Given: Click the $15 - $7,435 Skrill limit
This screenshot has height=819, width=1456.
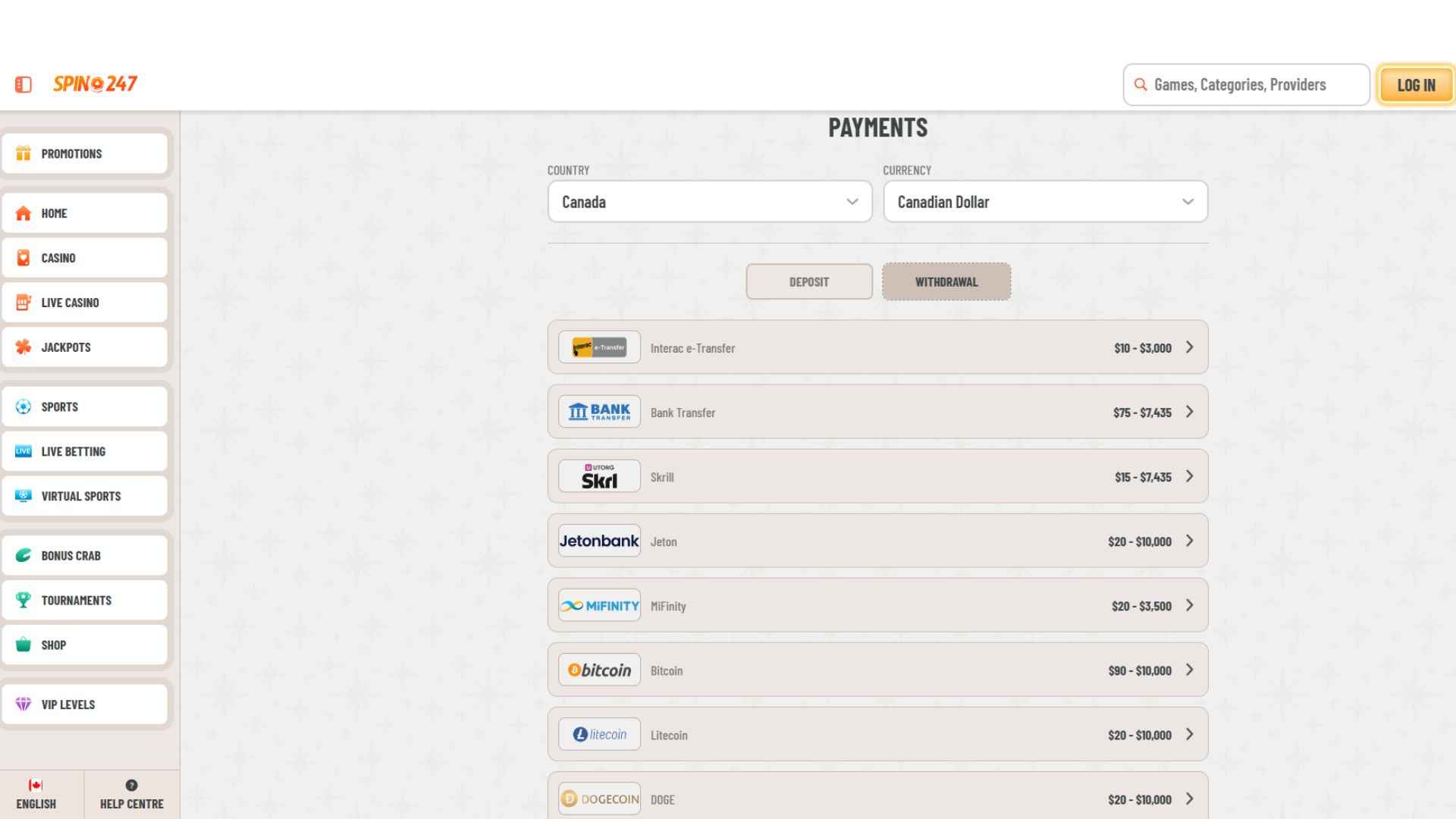Looking at the screenshot, I should [1143, 477].
